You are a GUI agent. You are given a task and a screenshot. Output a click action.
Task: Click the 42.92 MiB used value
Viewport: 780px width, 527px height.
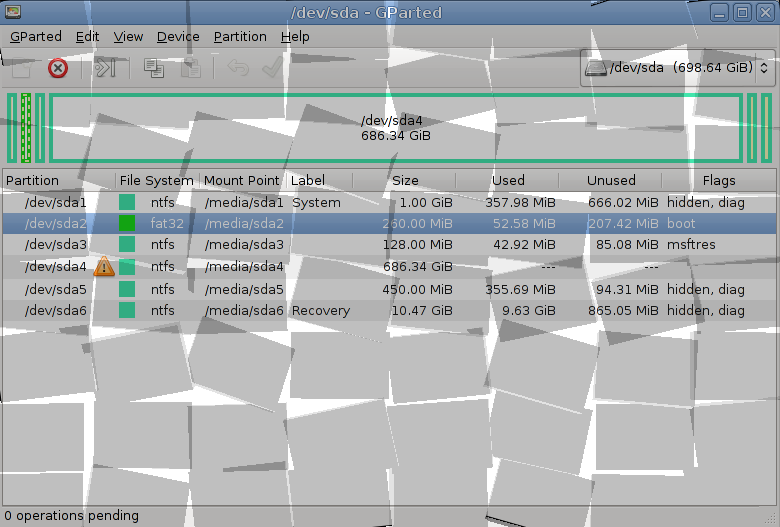(x=524, y=245)
